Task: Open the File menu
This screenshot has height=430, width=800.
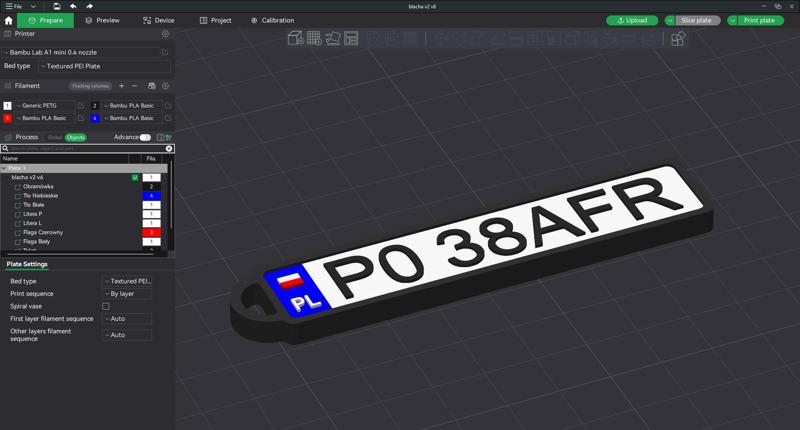Action: click(14, 6)
